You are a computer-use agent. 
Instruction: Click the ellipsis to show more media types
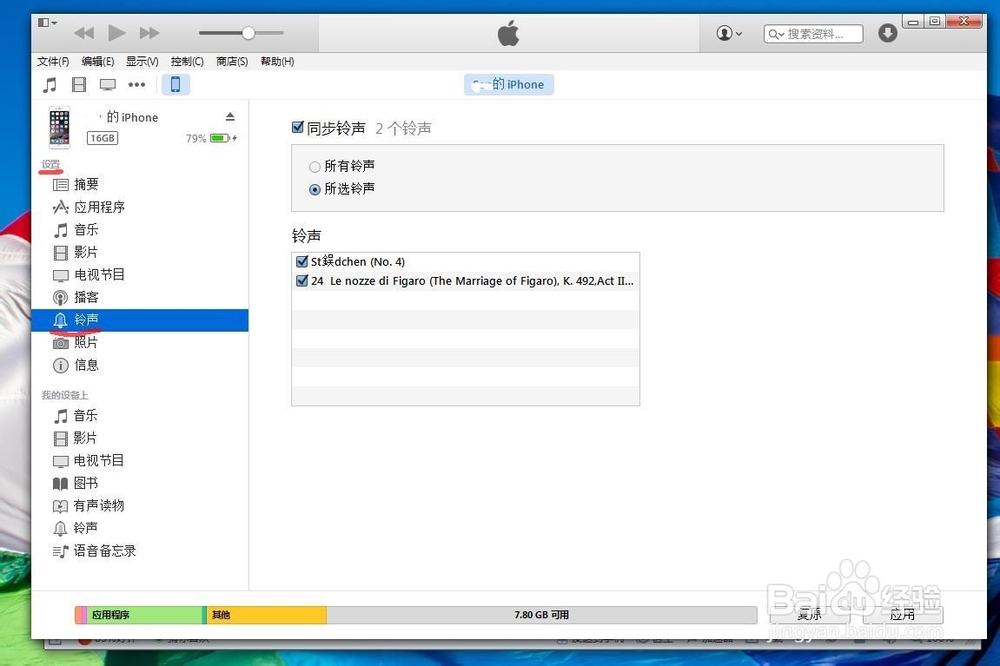[x=137, y=84]
